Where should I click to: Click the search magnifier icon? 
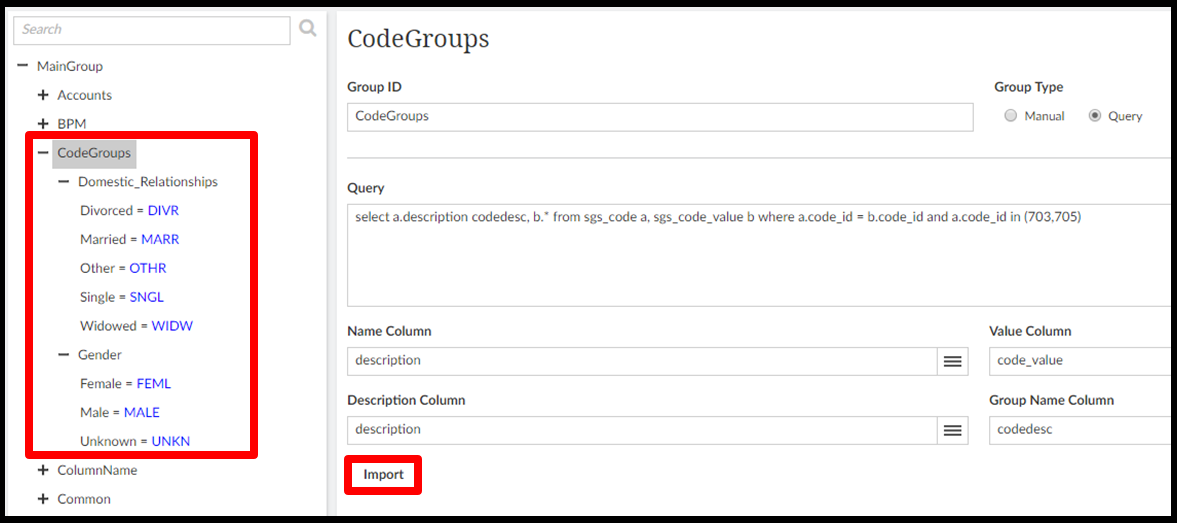coord(308,29)
